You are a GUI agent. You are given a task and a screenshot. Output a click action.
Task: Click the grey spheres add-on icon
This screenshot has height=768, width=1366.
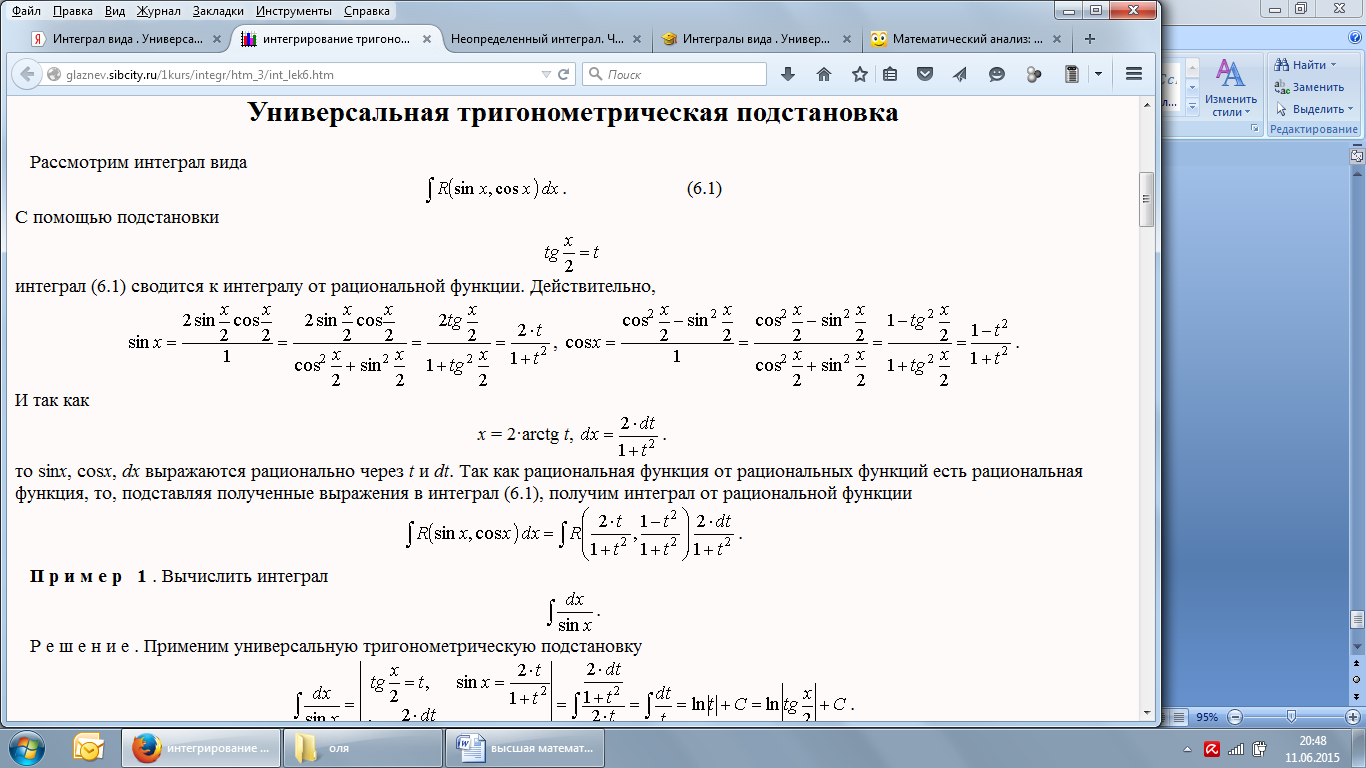[x=1034, y=74]
